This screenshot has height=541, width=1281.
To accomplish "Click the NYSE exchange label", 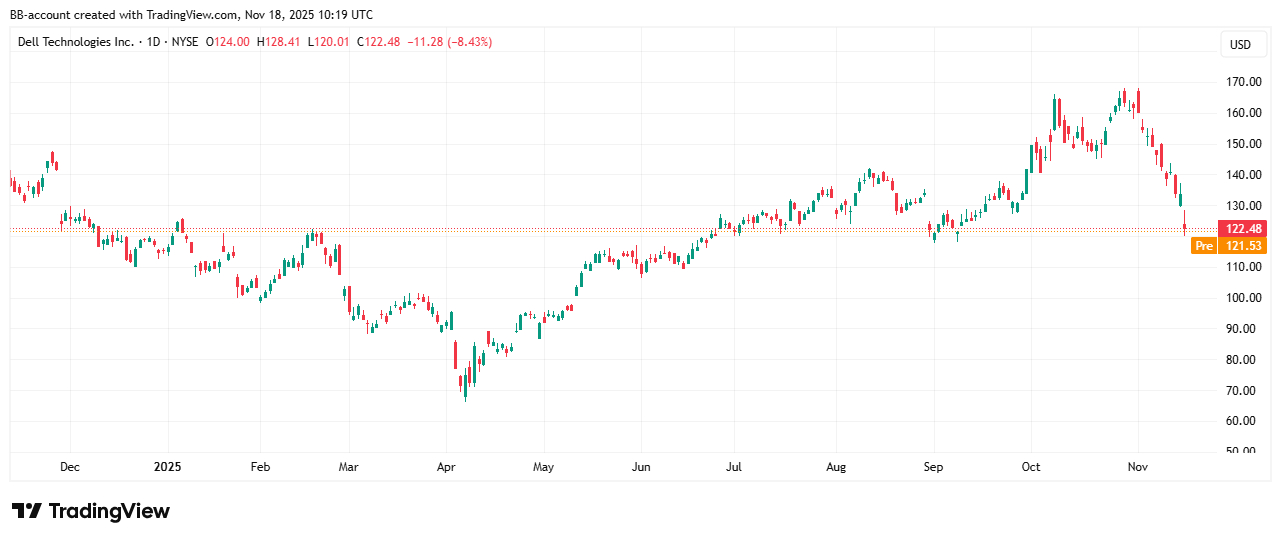I will point(184,42).
